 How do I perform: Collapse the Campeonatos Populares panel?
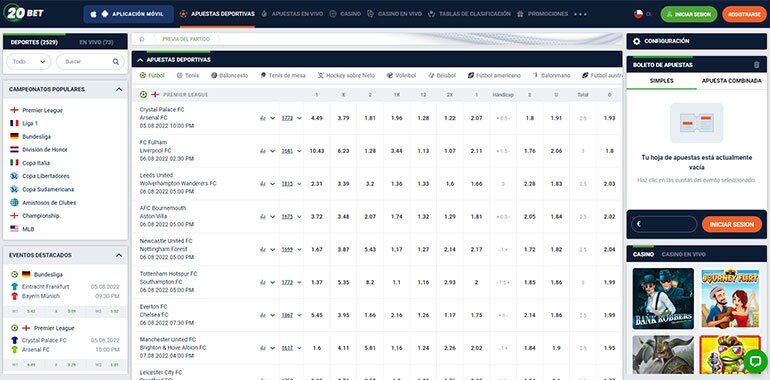tap(118, 89)
